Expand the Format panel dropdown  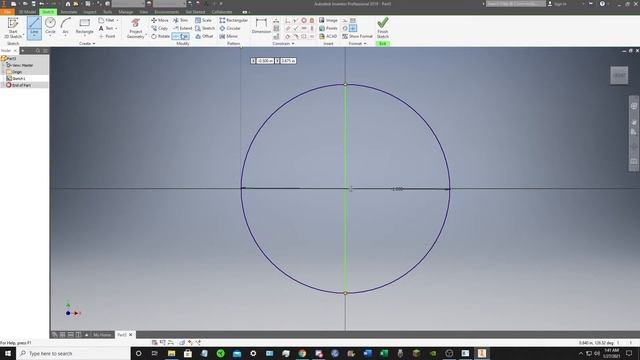point(357,43)
